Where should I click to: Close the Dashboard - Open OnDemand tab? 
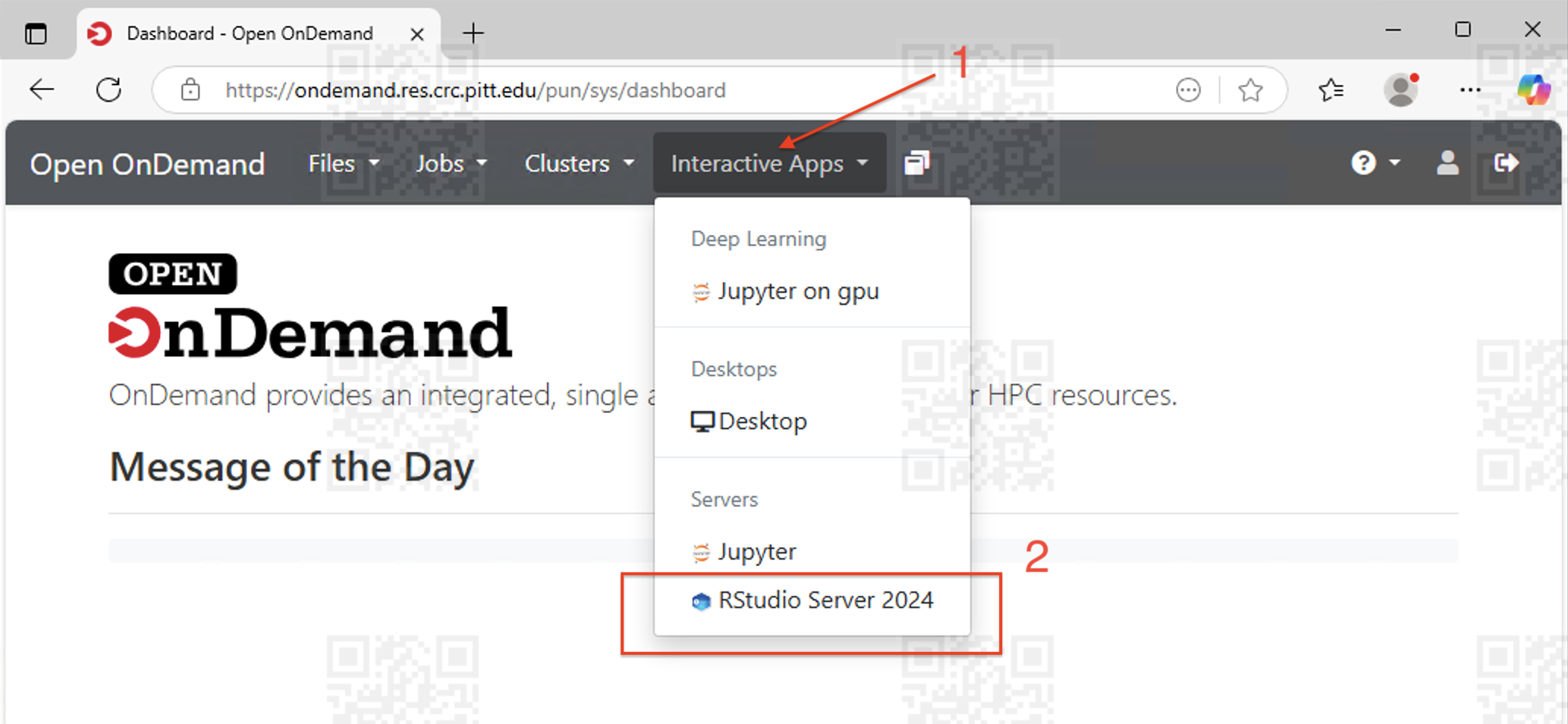coord(417,34)
